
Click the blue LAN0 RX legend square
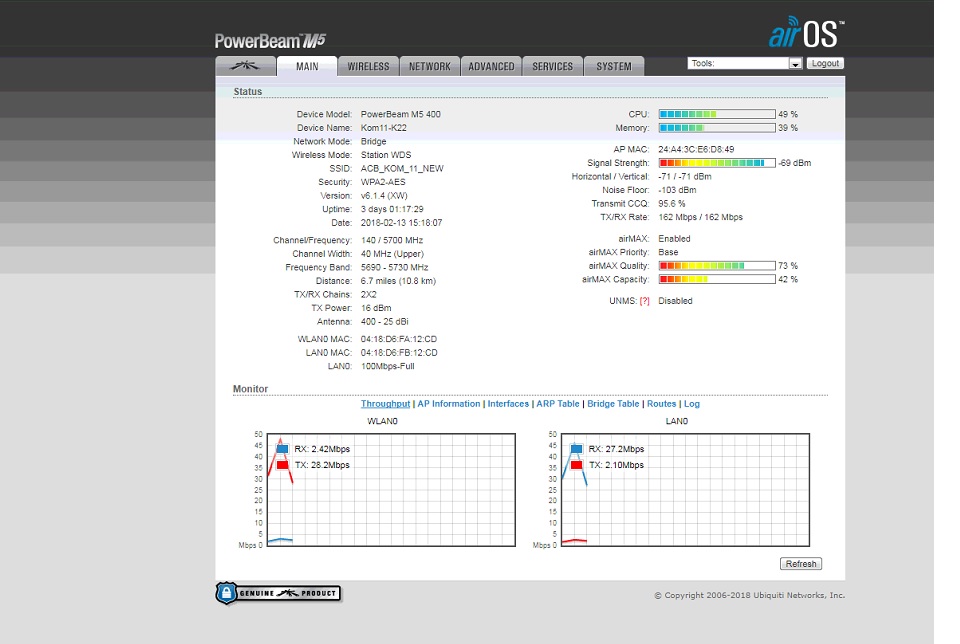tap(576, 449)
